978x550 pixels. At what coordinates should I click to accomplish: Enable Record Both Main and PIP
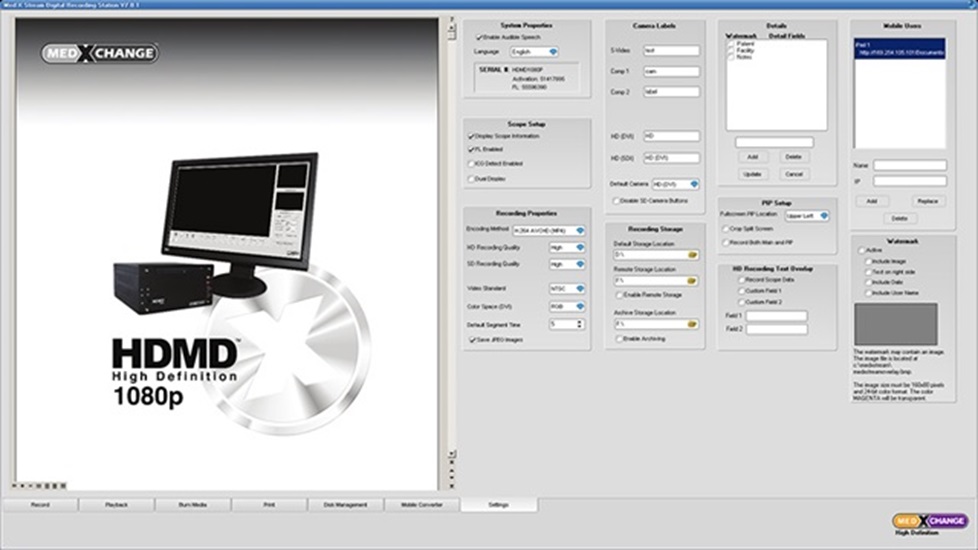click(x=725, y=243)
